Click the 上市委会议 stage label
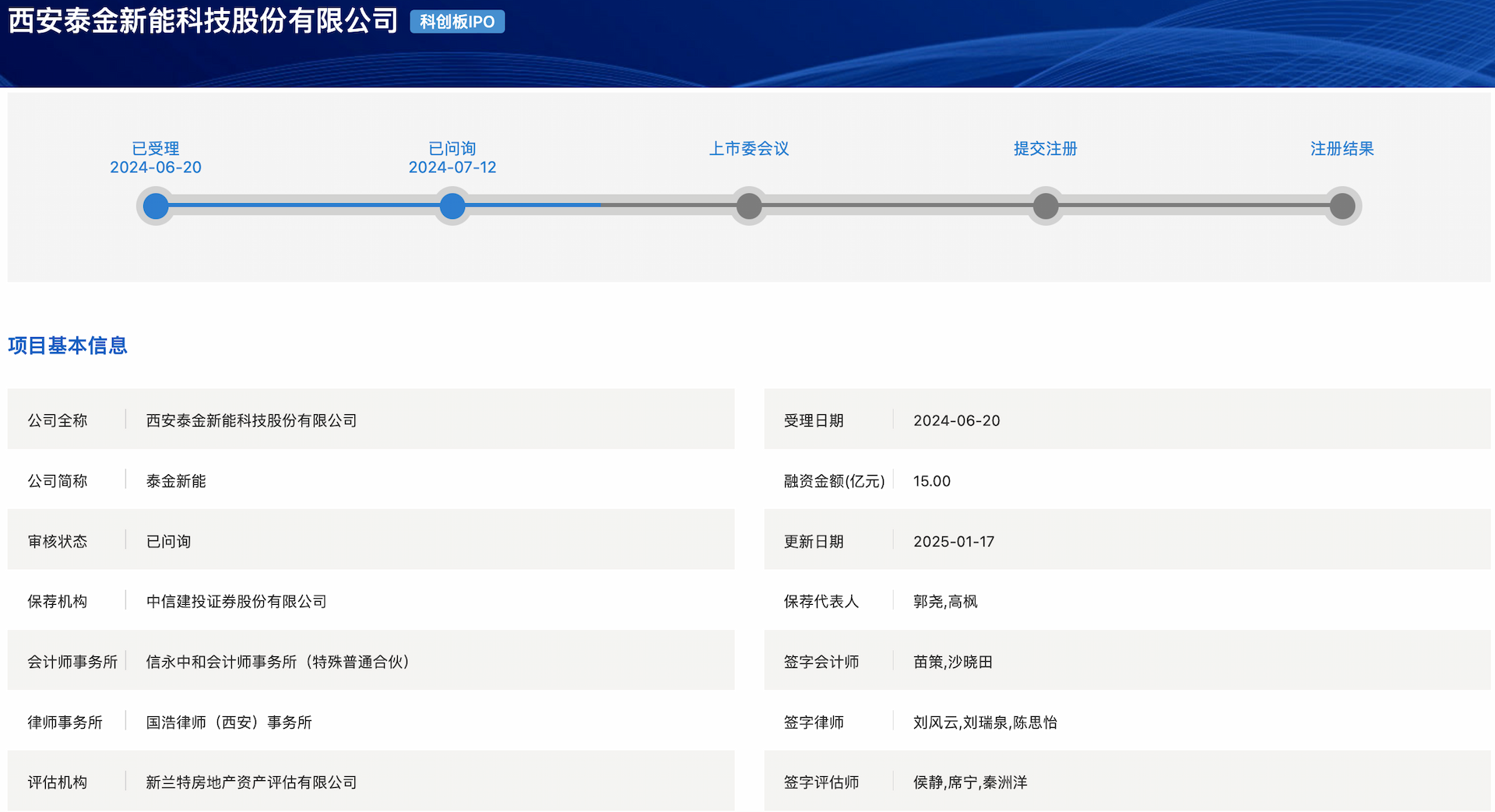 click(749, 149)
